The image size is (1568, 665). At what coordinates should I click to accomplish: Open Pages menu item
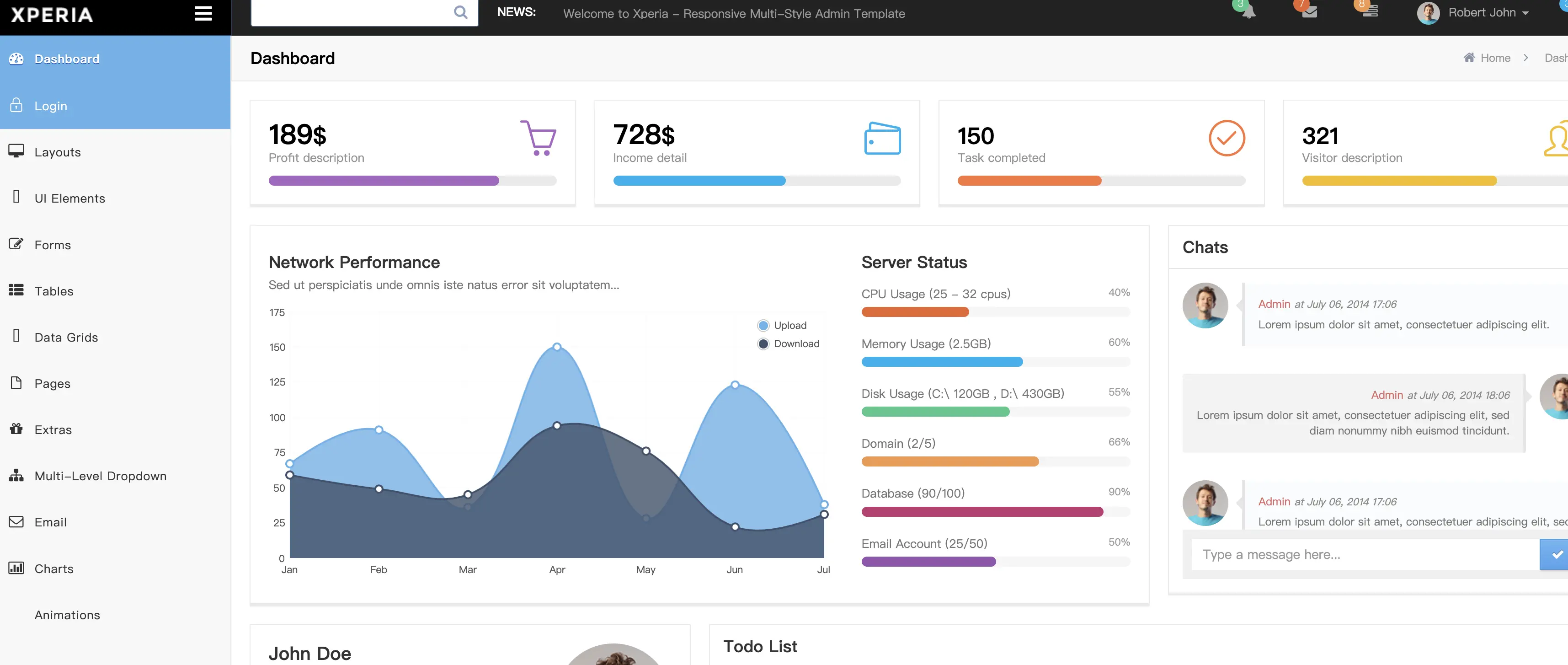point(115,383)
